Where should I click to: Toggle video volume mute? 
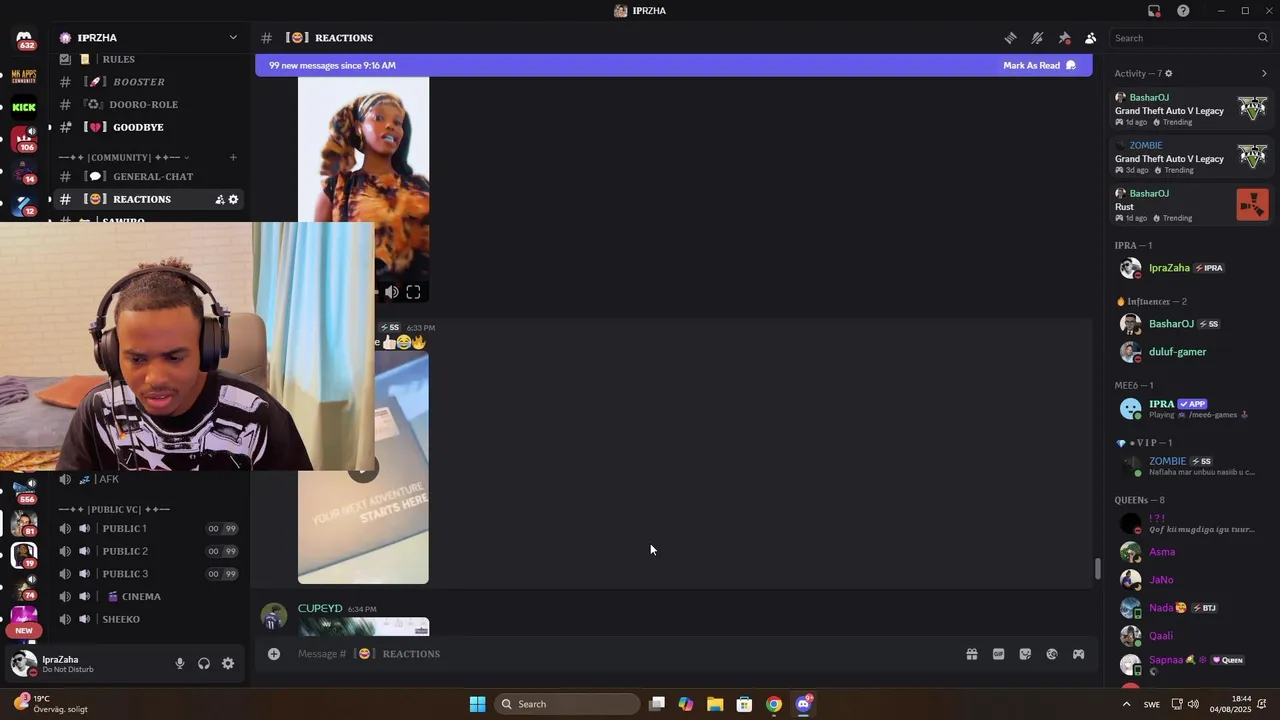391,292
